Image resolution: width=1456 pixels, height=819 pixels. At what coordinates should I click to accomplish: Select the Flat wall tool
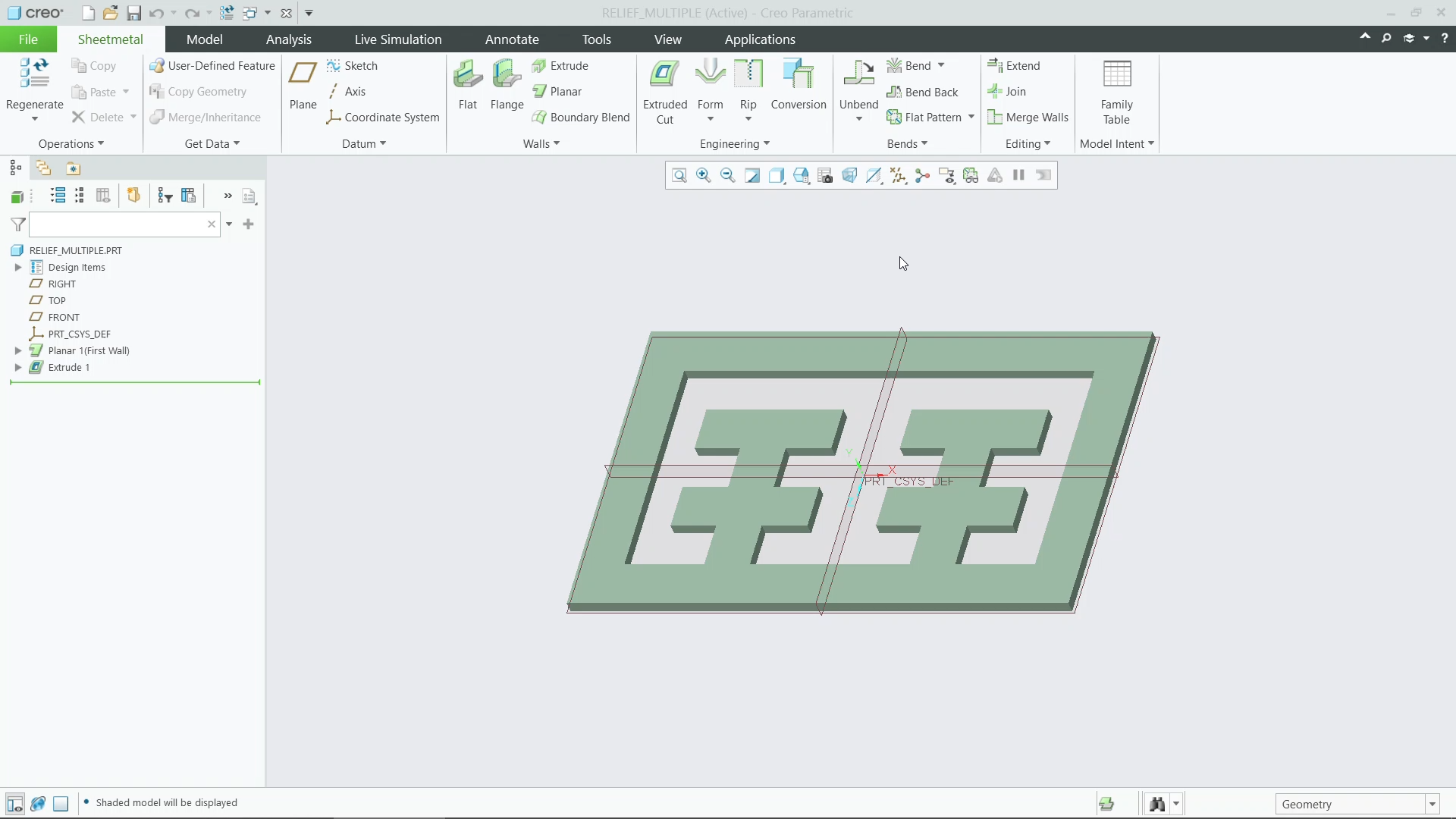pos(467,85)
